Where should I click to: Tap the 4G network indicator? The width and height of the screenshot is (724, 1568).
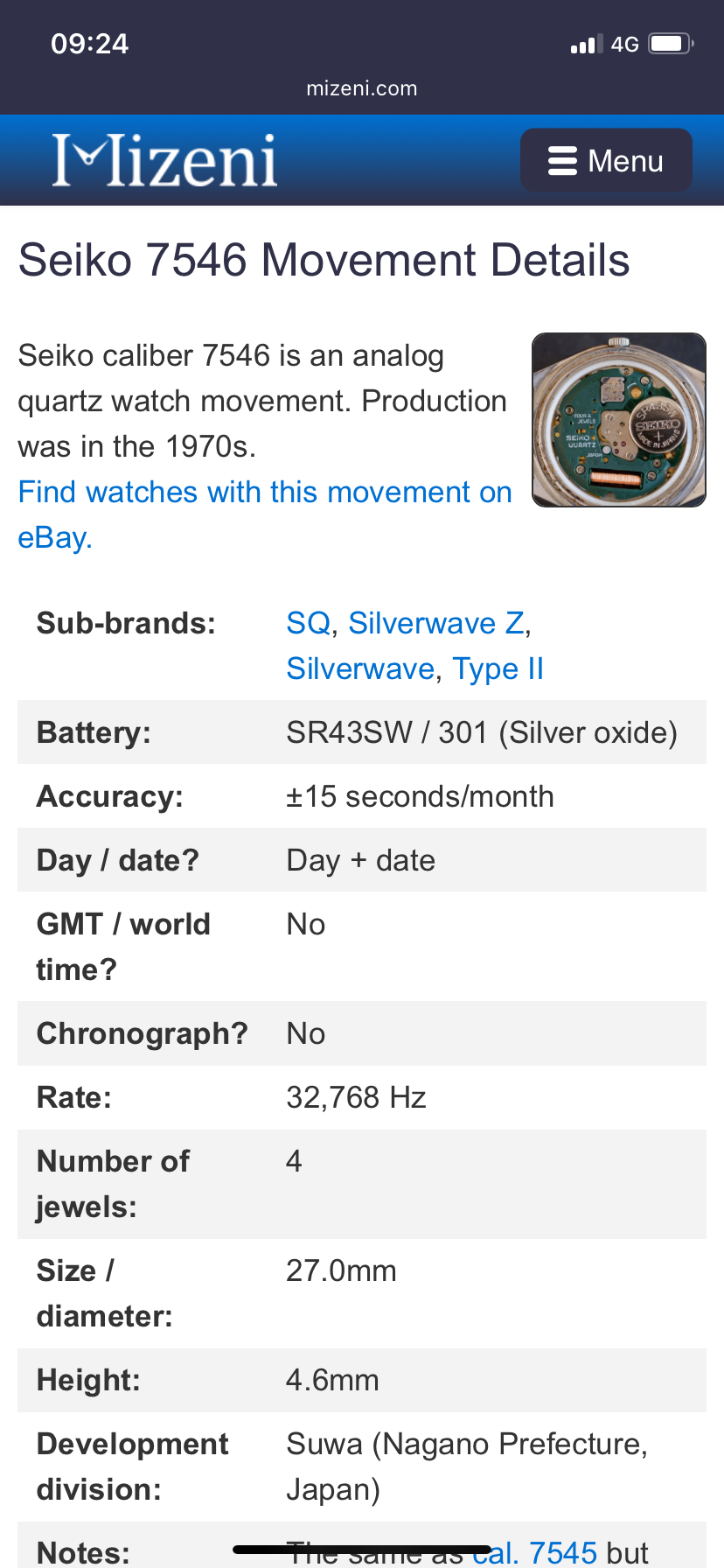point(625,44)
